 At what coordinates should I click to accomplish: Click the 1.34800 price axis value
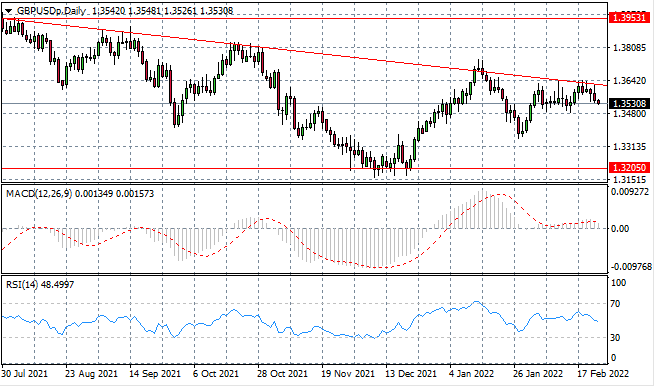(629, 113)
